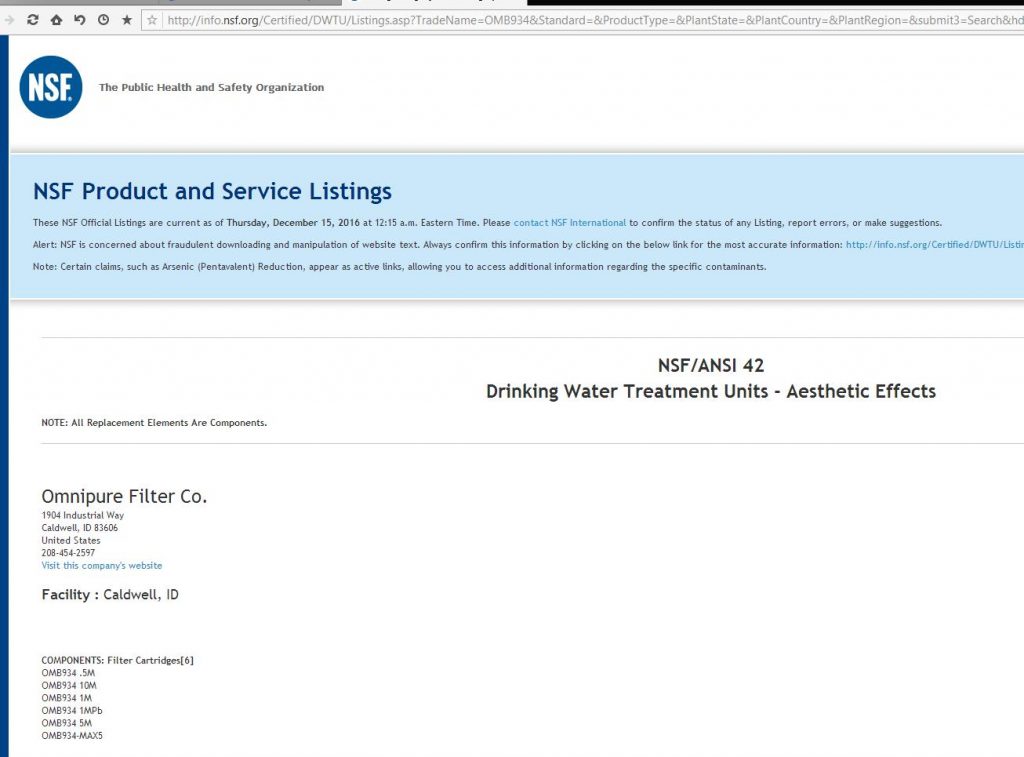
Task: Click the NSF logo
Action: (51, 87)
